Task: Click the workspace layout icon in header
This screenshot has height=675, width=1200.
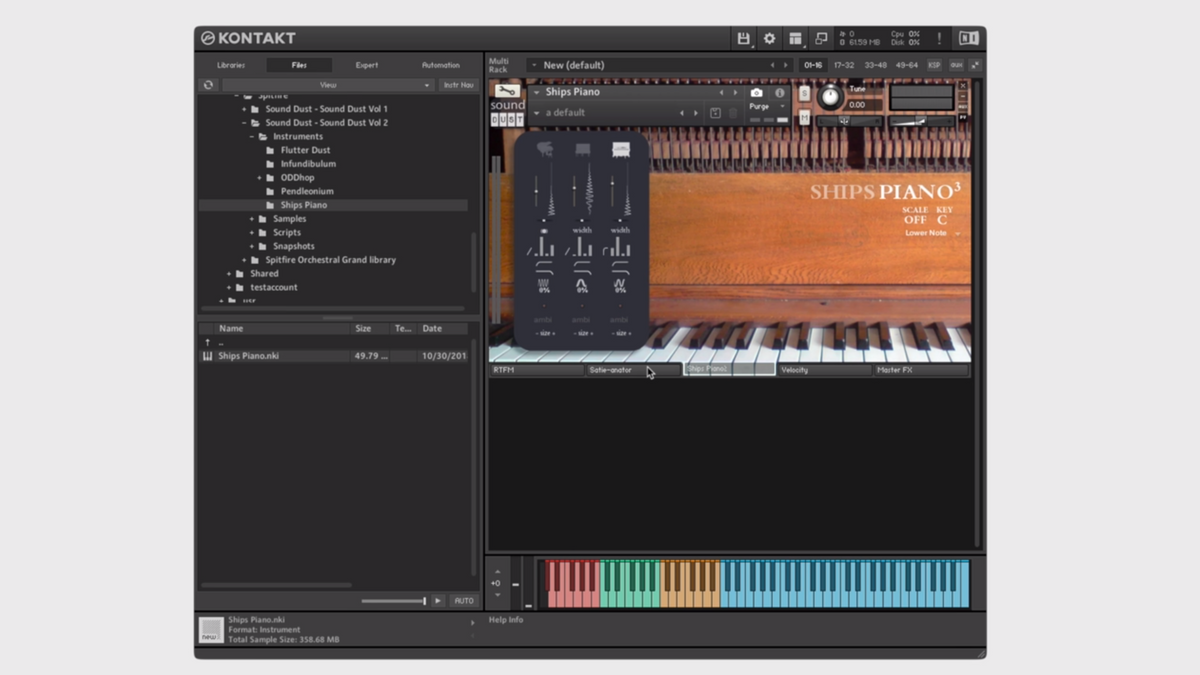Action: coord(795,38)
